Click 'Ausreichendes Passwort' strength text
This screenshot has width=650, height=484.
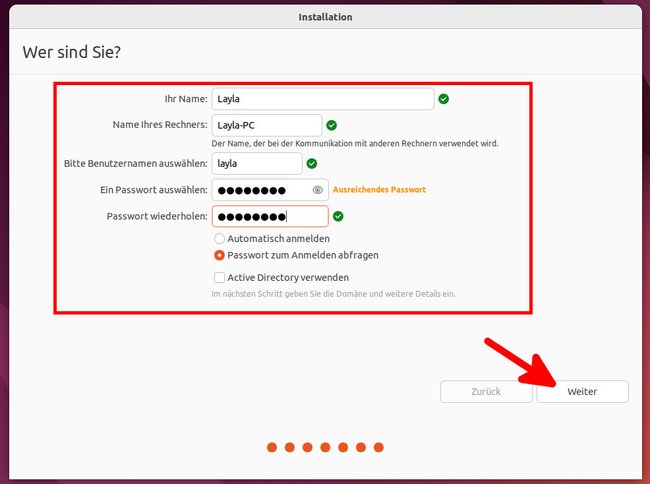pos(379,190)
